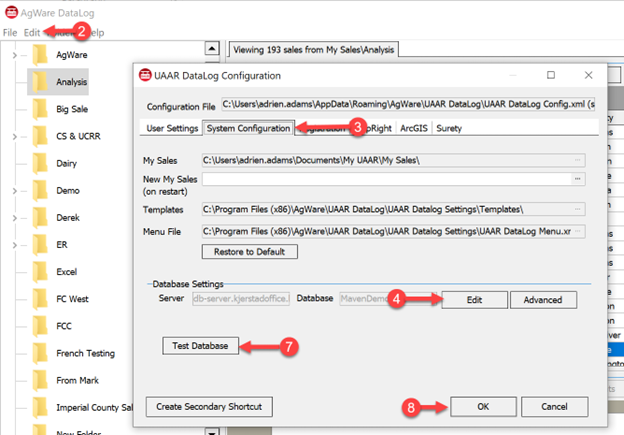Image resolution: width=624 pixels, height=435 pixels.
Task: Select the ER folder
Action: 62,245
